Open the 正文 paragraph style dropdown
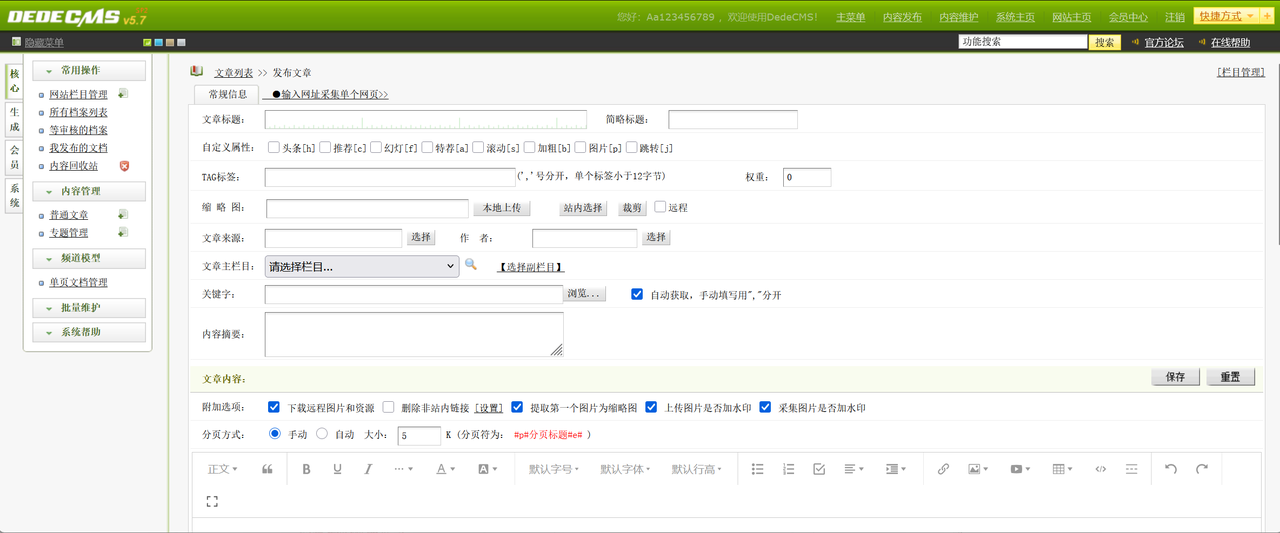This screenshot has height=533, width=1280. pos(222,469)
